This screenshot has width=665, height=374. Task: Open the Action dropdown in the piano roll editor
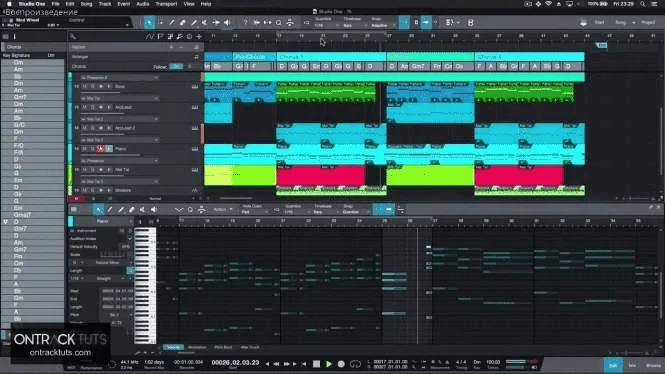[223, 209]
